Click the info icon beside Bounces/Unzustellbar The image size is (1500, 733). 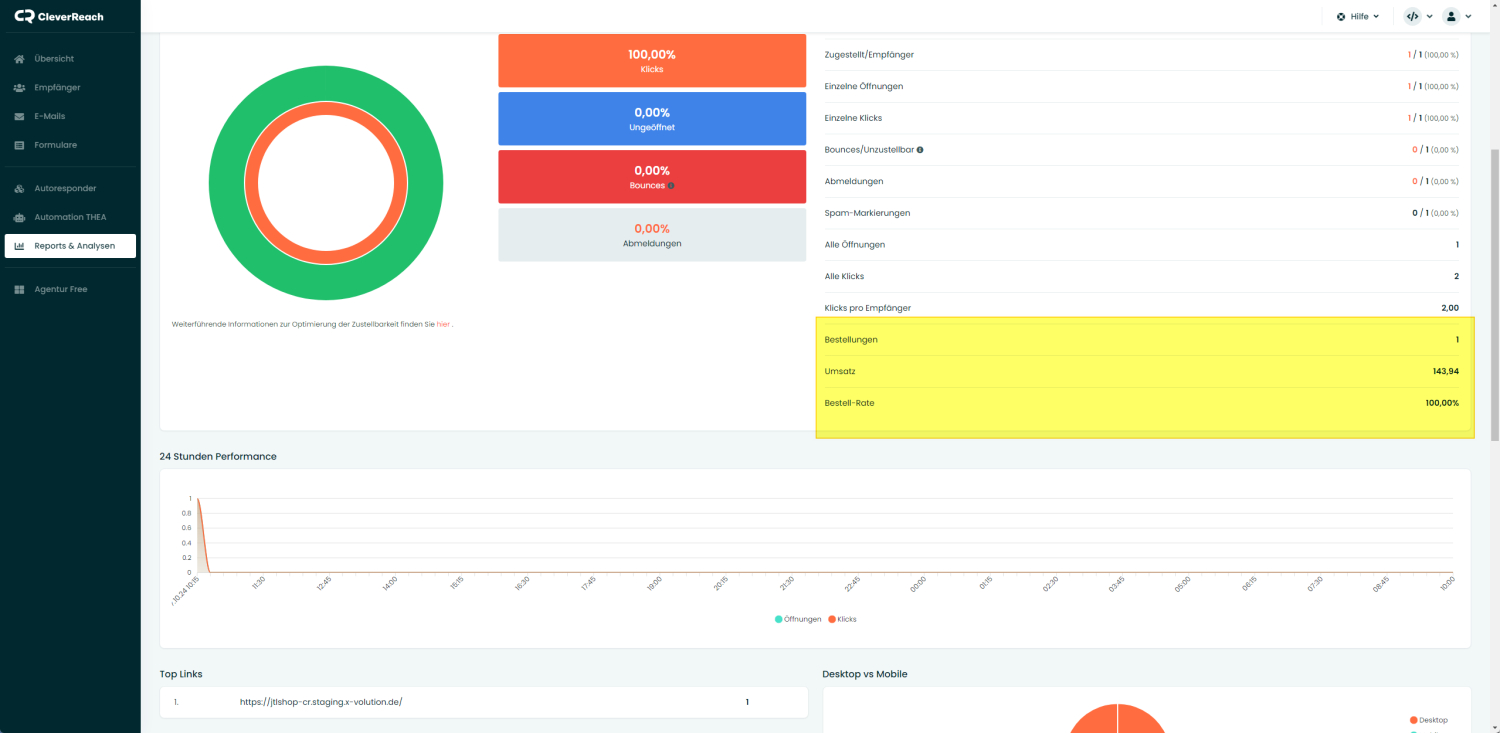(919, 149)
